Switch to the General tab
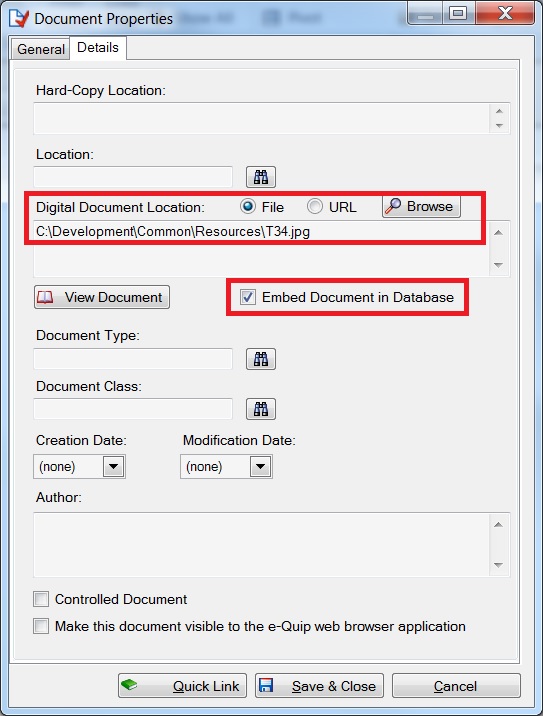 tap(41, 49)
